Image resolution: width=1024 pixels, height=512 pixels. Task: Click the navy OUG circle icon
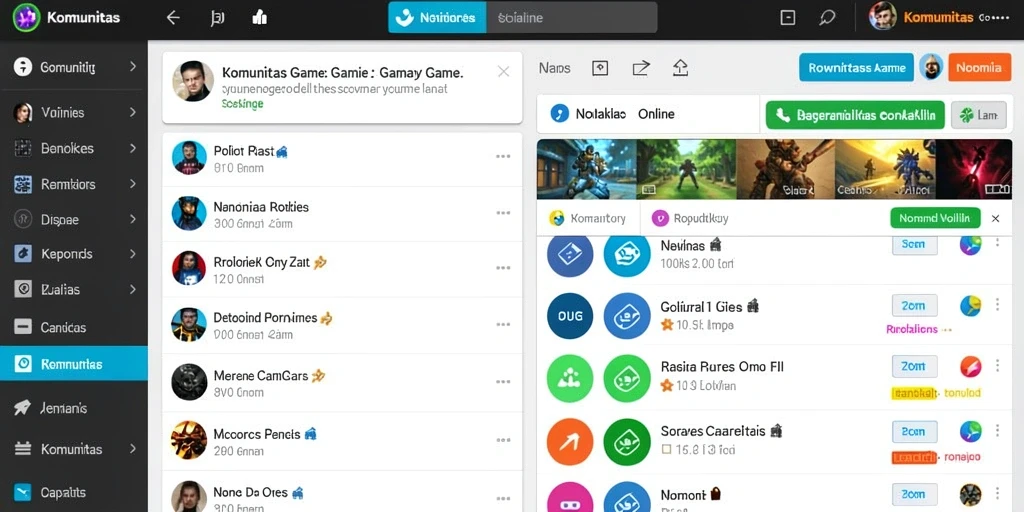[x=569, y=316]
